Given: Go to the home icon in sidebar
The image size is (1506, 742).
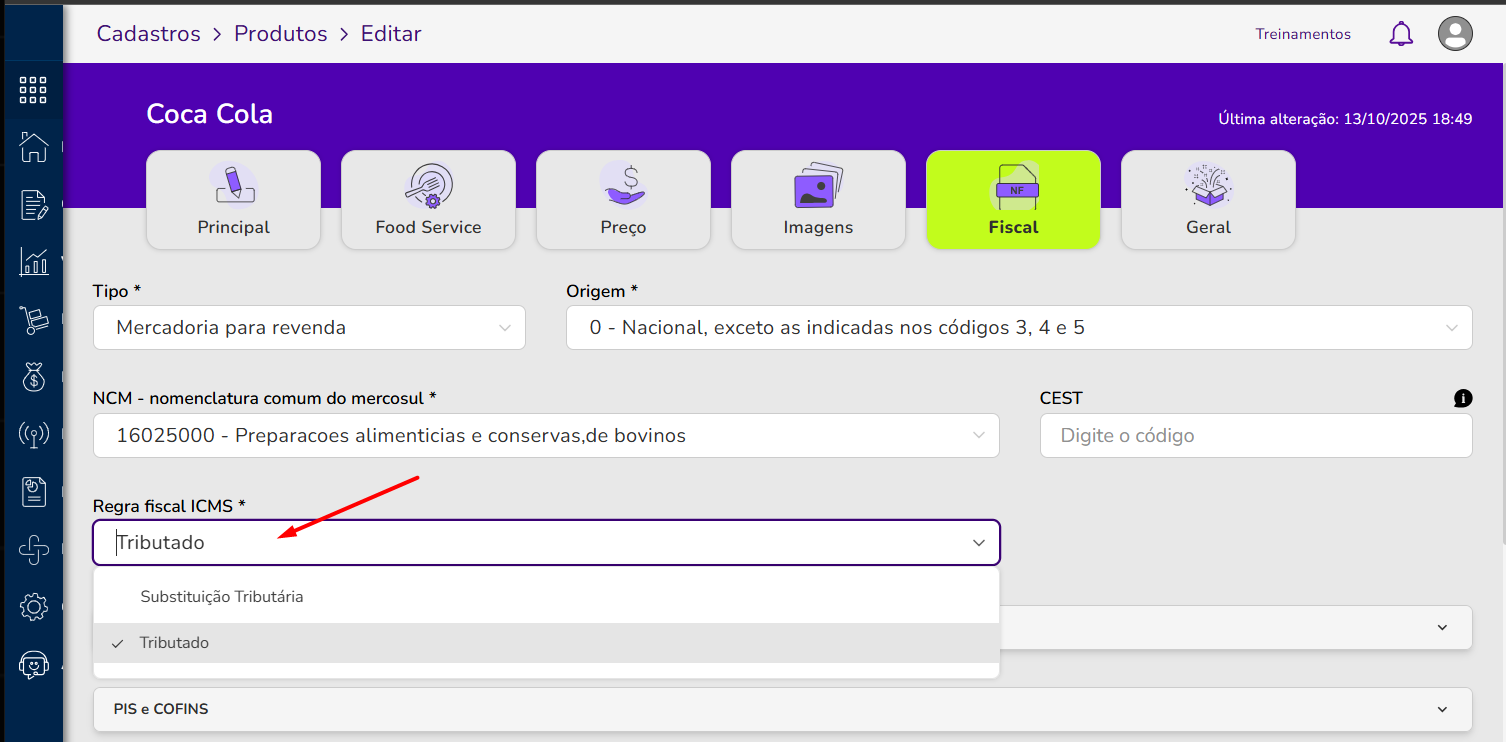Looking at the screenshot, I should coord(33,147).
